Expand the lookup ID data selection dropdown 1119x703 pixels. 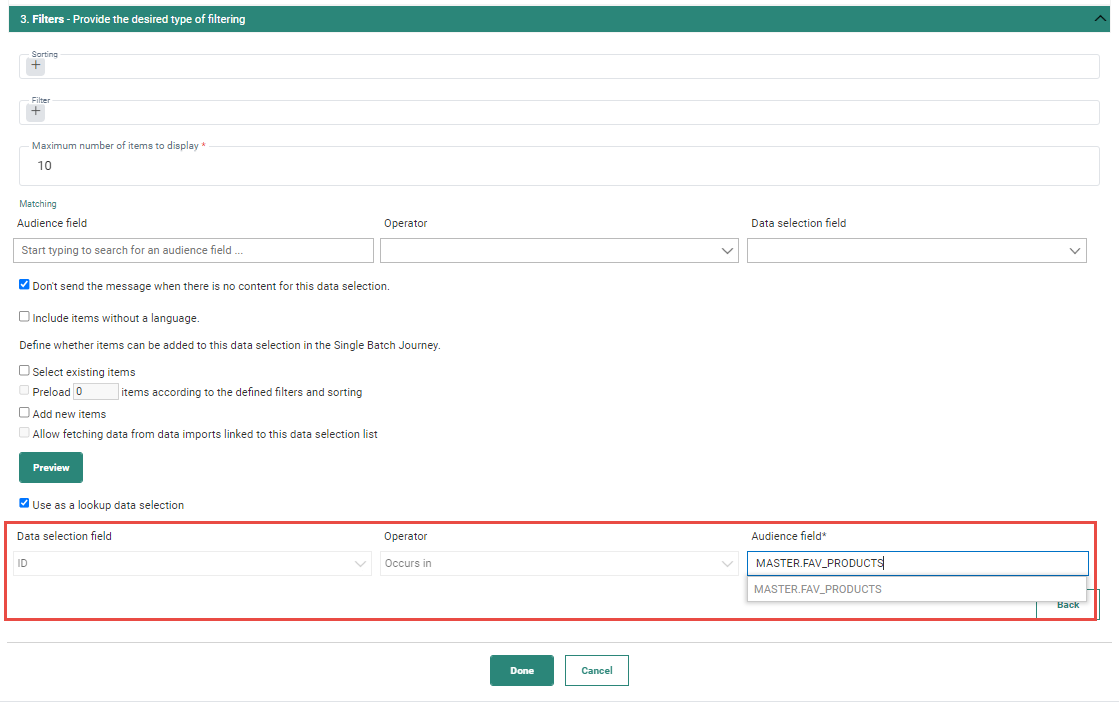click(193, 564)
